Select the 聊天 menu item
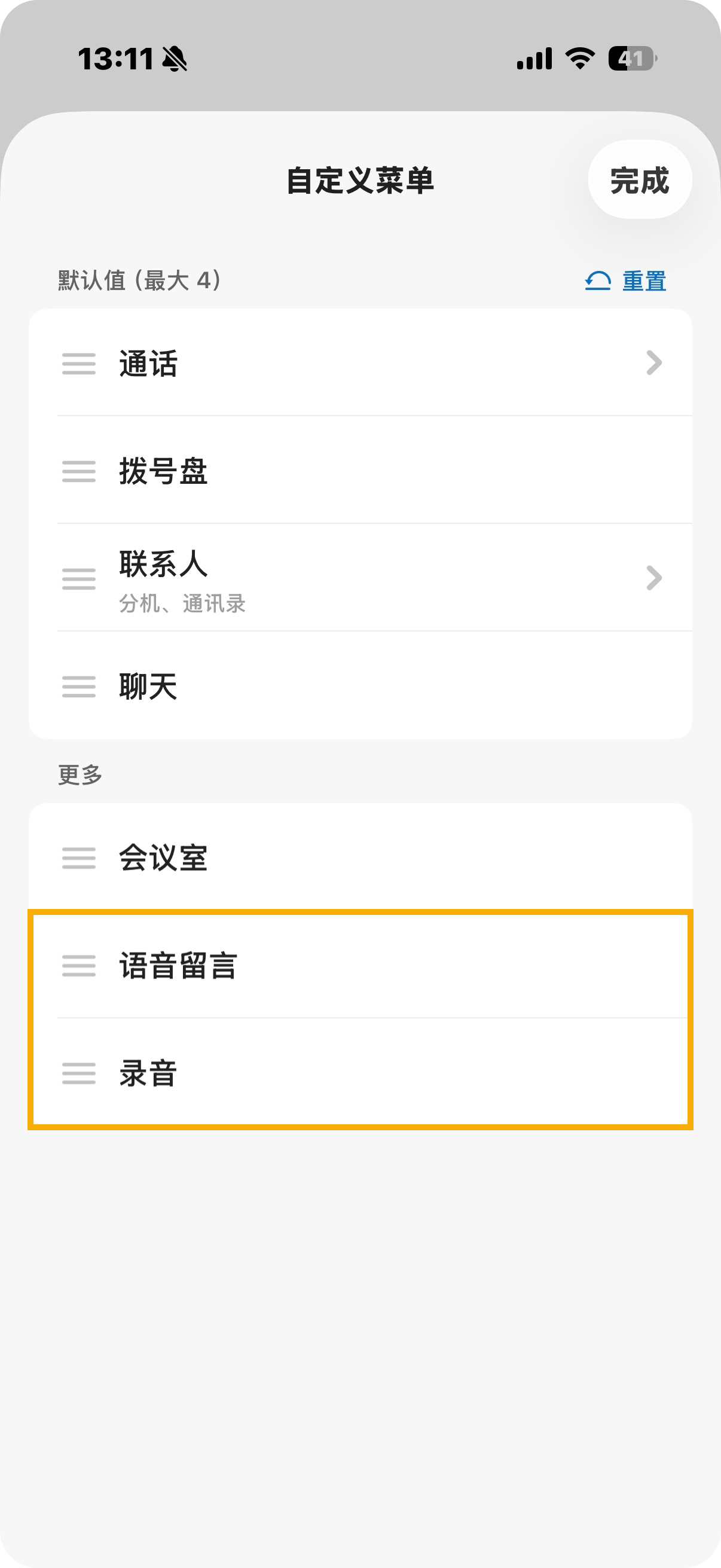This screenshot has height=1568, width=721. click(360, 685)
